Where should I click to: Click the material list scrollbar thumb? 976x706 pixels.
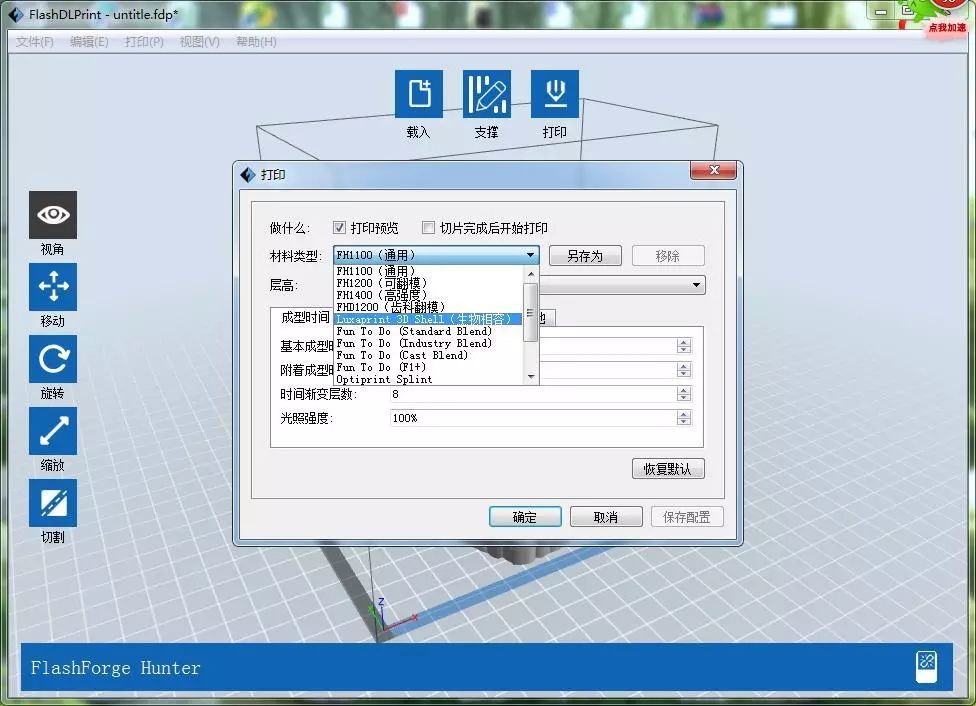(x=530, y=313)
